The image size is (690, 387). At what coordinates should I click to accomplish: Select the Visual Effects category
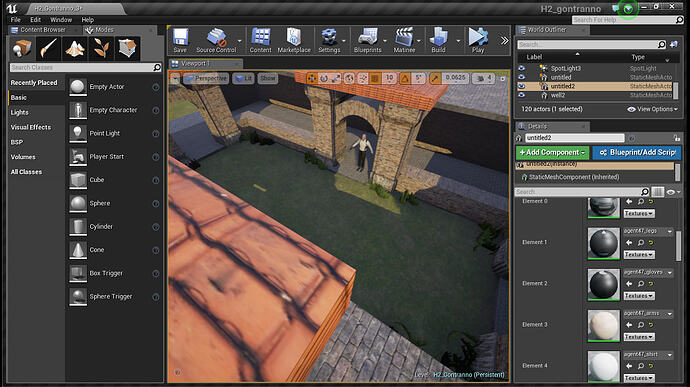31,127
